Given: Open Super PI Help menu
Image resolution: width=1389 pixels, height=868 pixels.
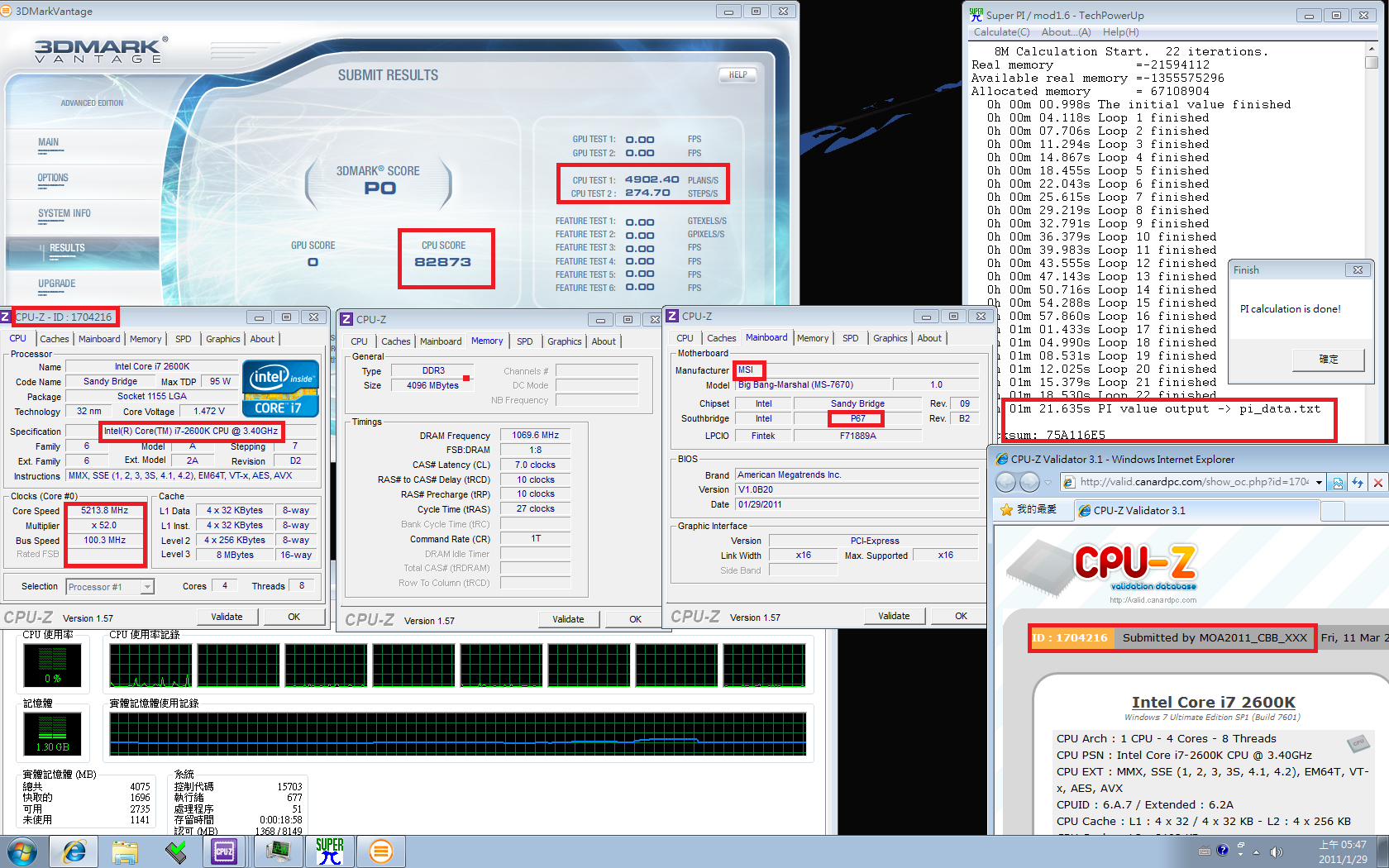Looking at the screenshot, I should click(1120, 32).
